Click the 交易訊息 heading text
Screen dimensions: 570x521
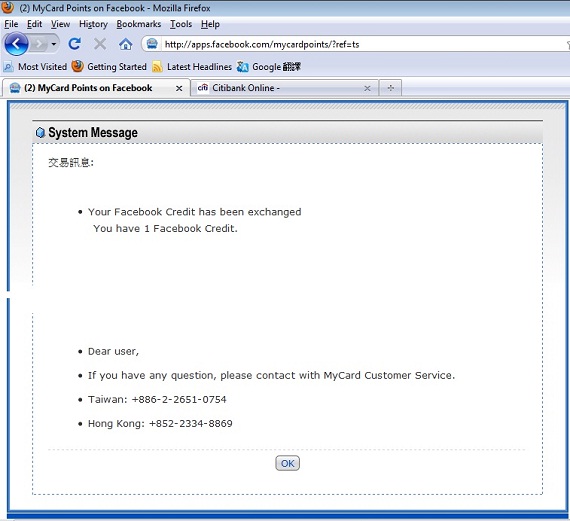pos(71,163)
